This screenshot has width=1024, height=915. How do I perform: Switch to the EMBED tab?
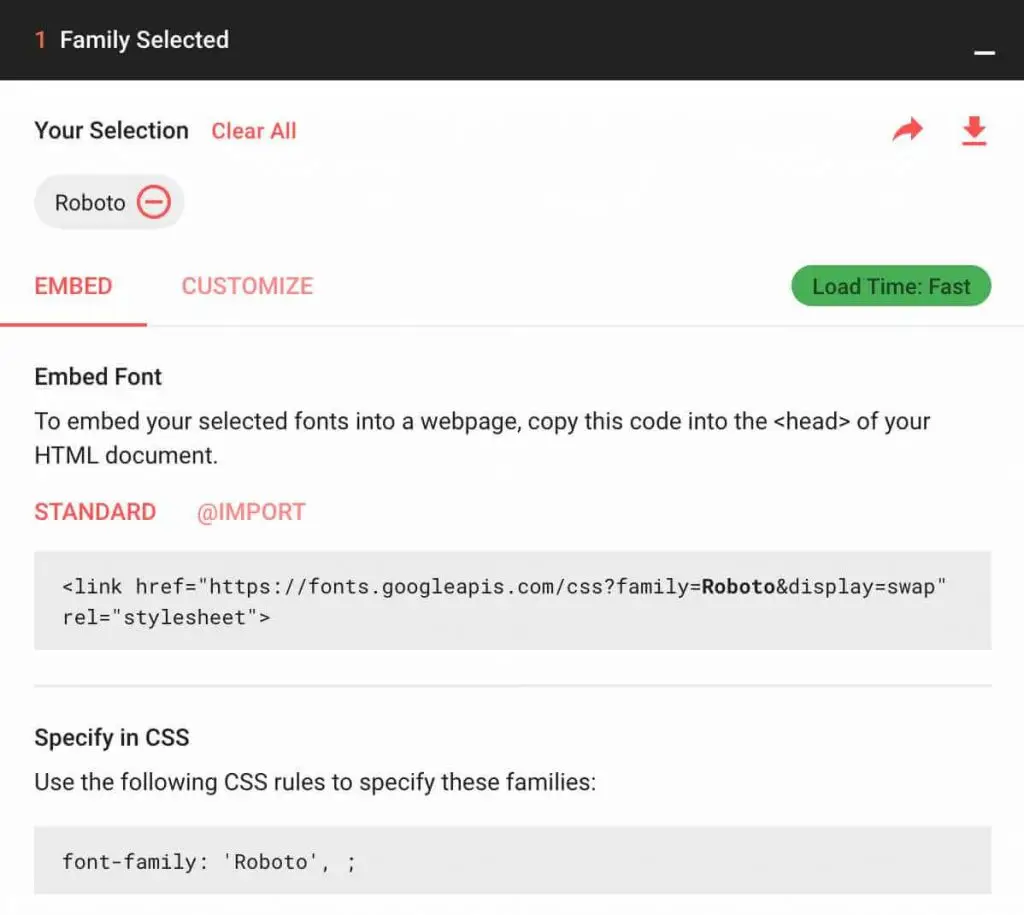point(72,286)
